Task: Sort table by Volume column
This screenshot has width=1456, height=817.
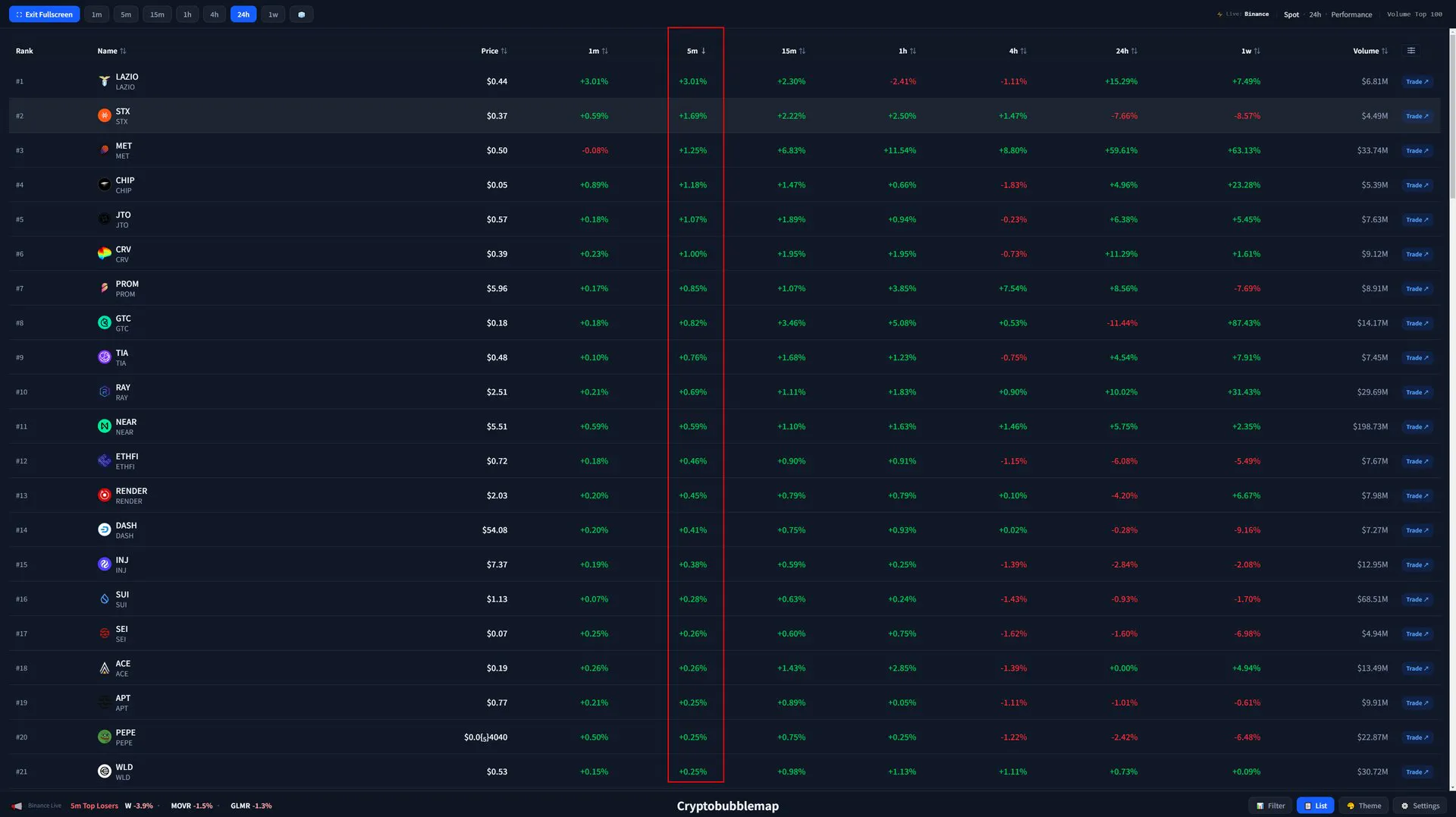Action: point(1370,51)
